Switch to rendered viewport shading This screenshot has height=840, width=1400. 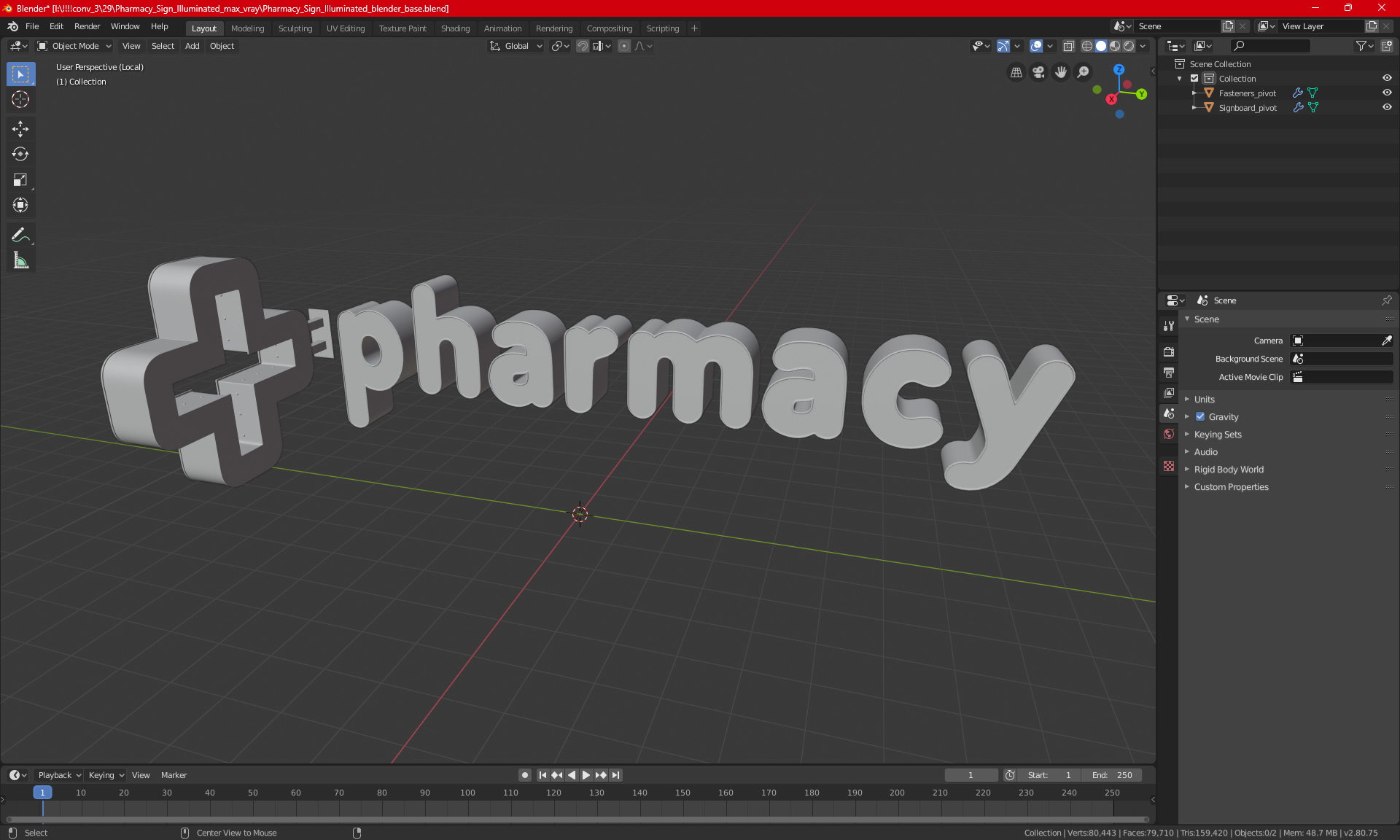pyautogui.click(x=1129, y=46)
